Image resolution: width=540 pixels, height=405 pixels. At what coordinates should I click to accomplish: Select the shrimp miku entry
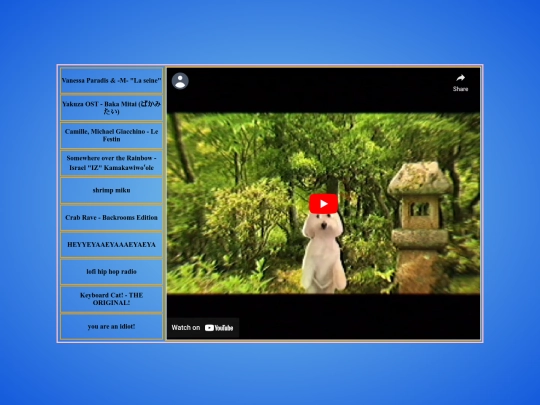(x=112, y=190)
